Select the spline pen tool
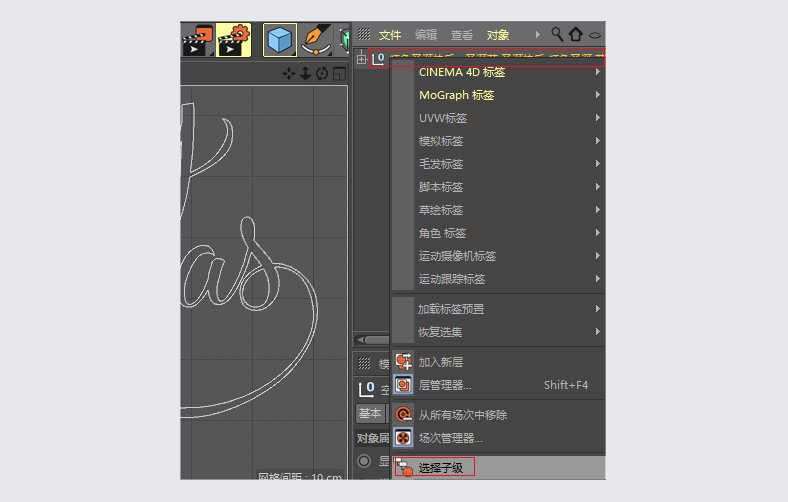788x502 pixels. click(316, 40)
